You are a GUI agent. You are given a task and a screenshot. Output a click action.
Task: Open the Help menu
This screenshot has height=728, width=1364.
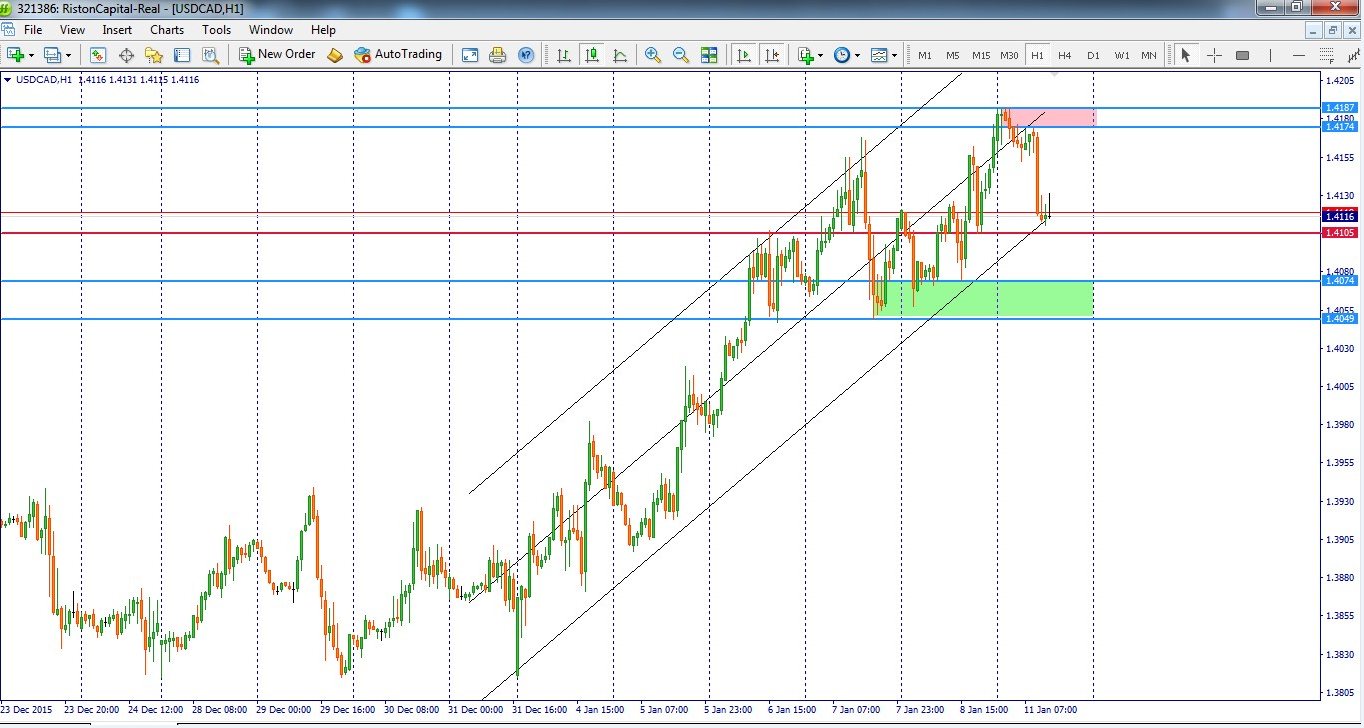[323, 30]
